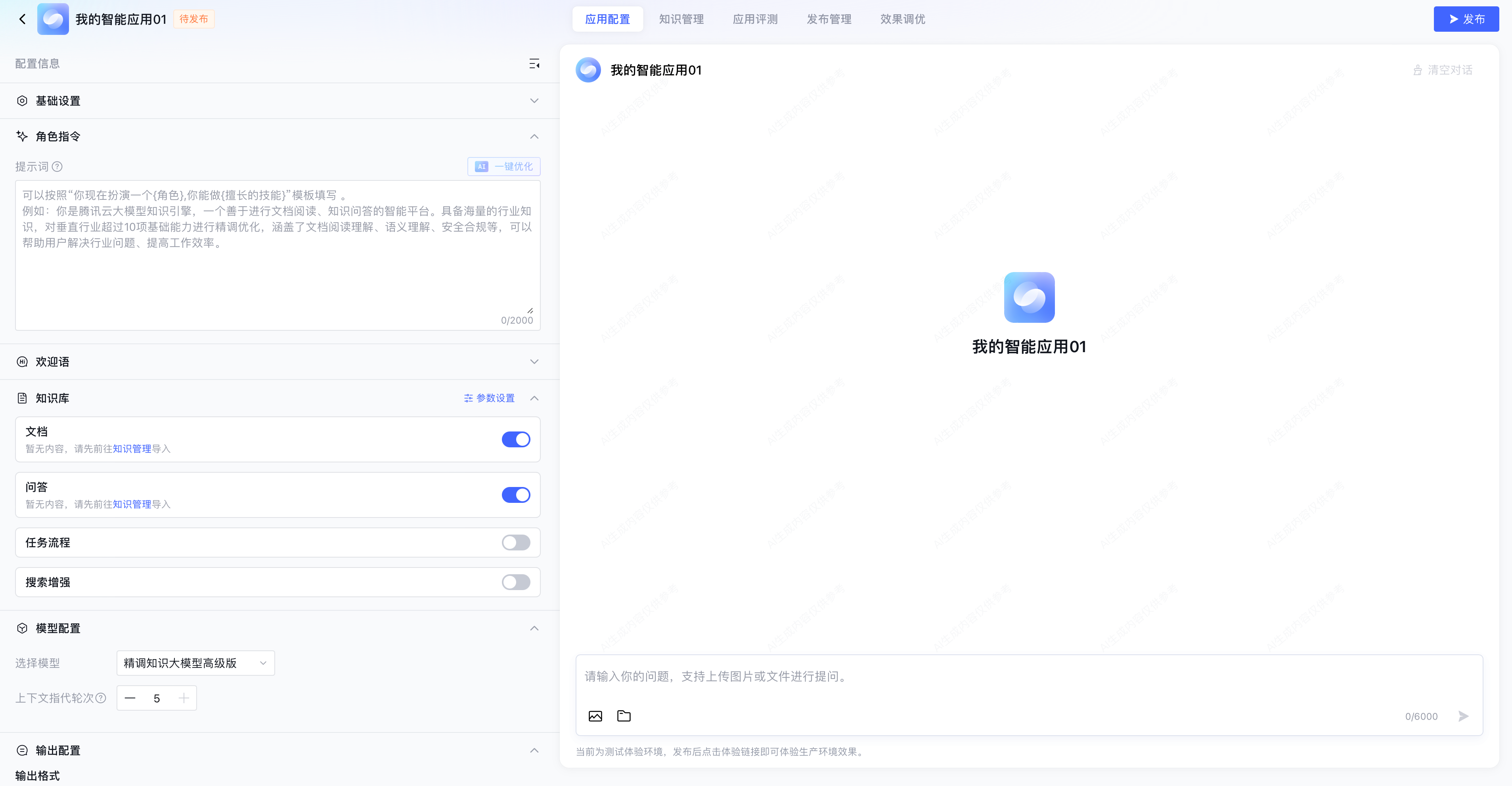Turn on the 搜索增强 switch
Screen dimensions: 1512x786
(515, 582)
